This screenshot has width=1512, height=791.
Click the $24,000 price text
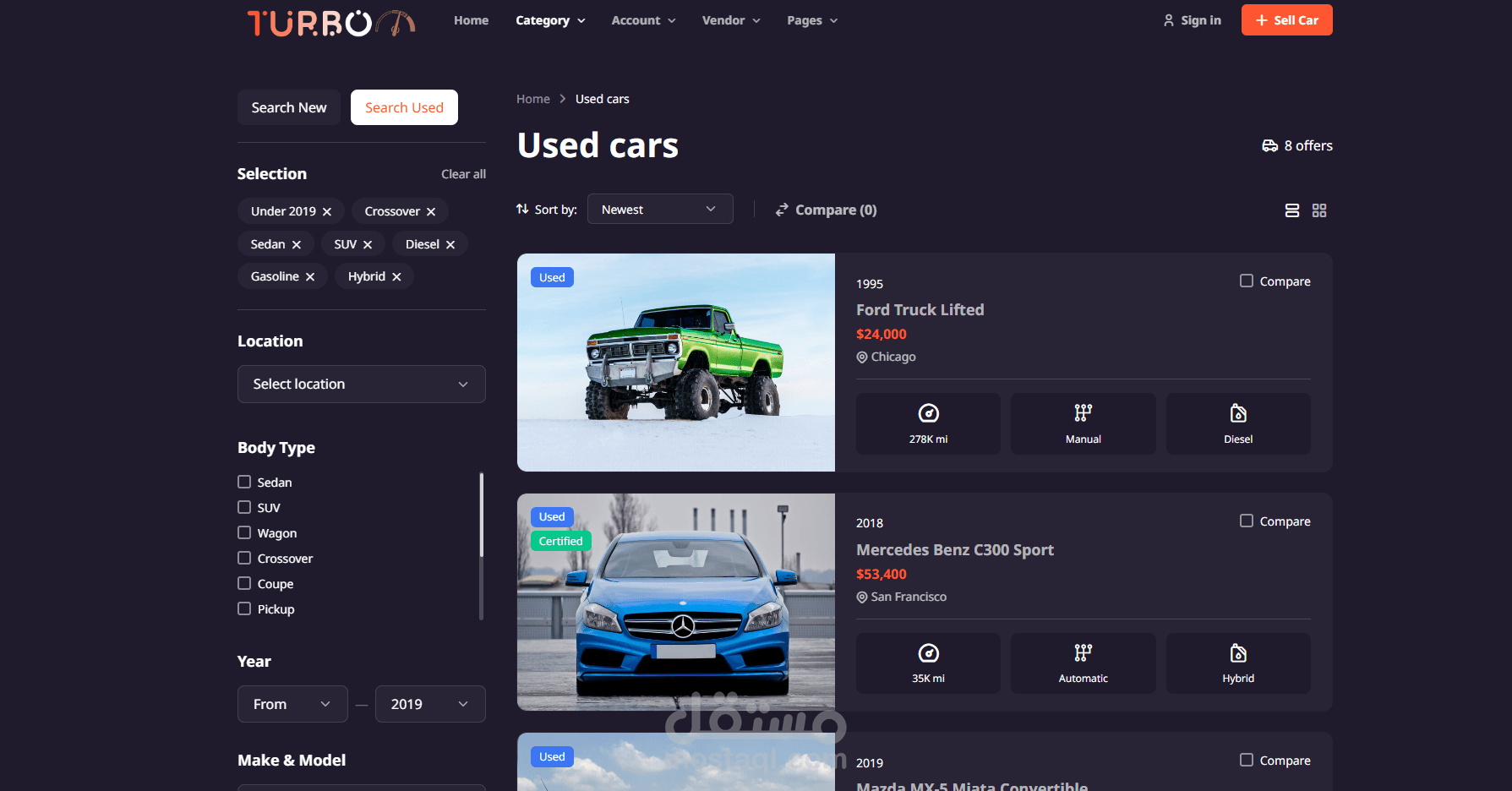[x=881, y=334]
